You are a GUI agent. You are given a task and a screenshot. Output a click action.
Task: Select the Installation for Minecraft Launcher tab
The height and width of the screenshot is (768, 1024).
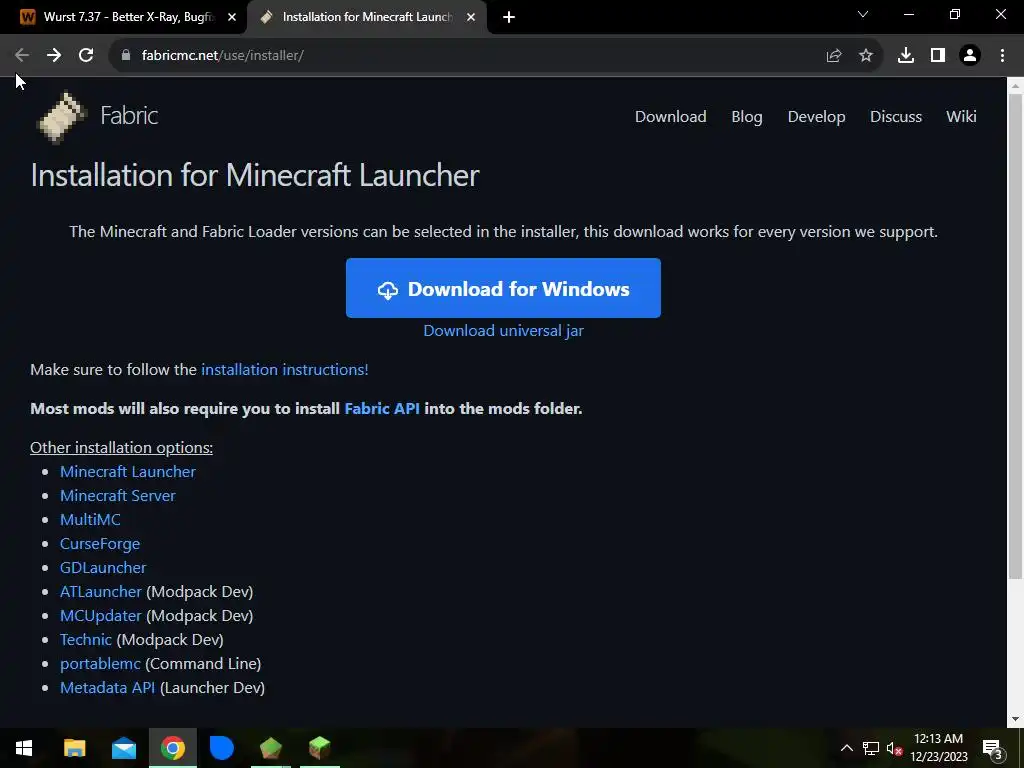coord(366,17)
